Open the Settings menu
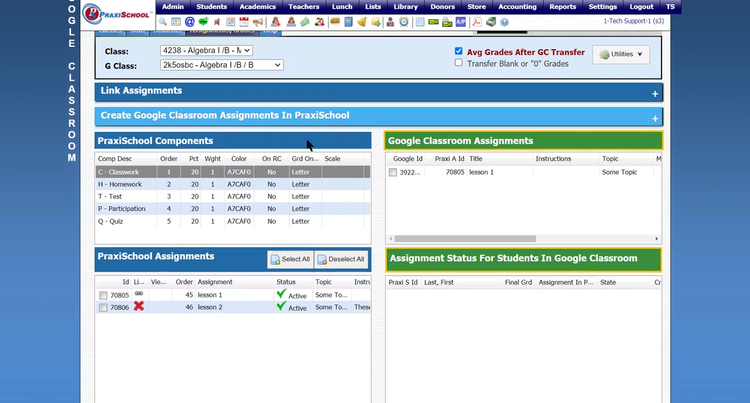Viewport: 750px width, 403px height. pos(603,7)
